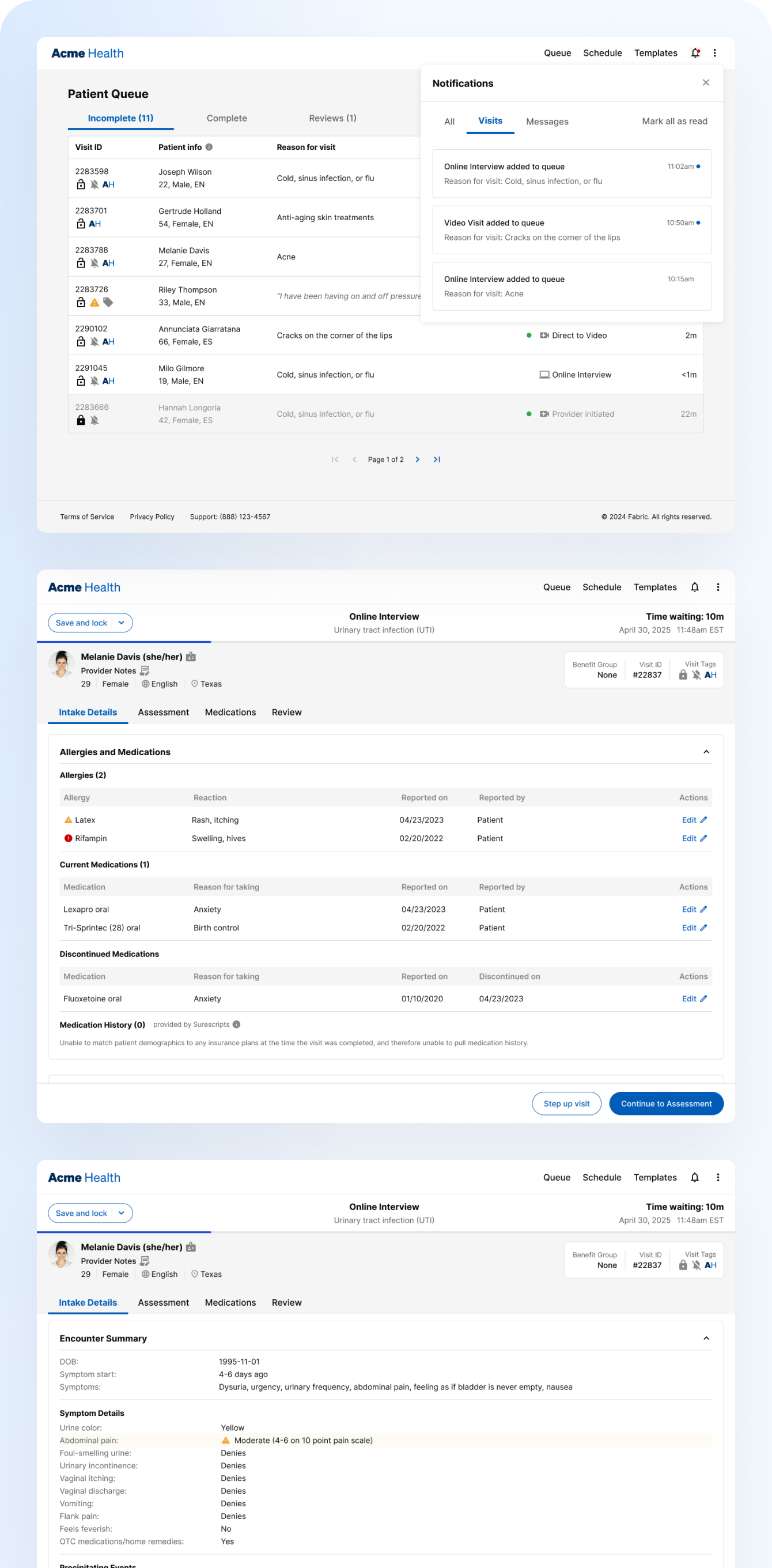Click AH badge under visit 2283701
Viewport: 772px width, 1568px height.
coord(95,224)
